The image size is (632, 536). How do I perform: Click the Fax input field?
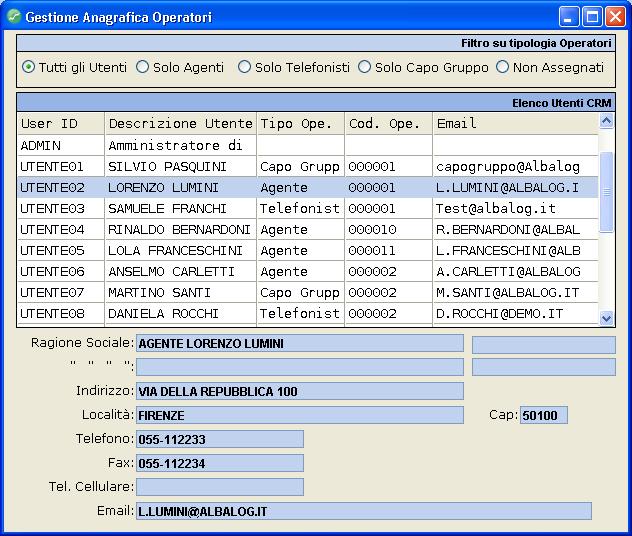tap(220, 463)
